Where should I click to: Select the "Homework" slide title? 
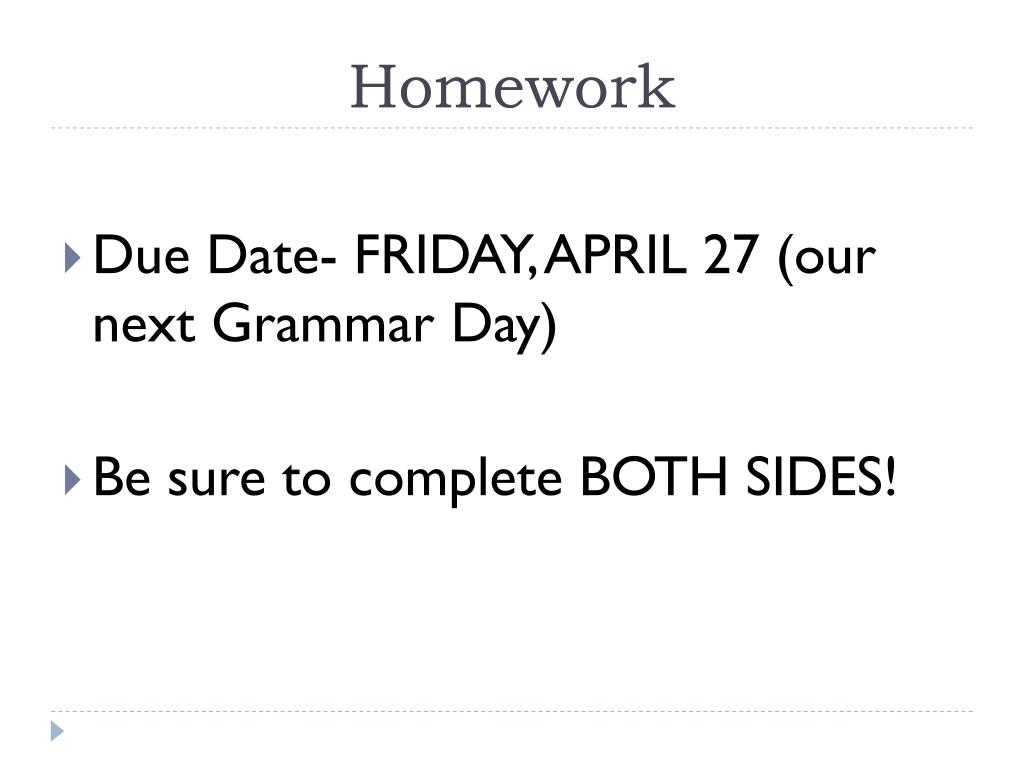pos(512,86)
